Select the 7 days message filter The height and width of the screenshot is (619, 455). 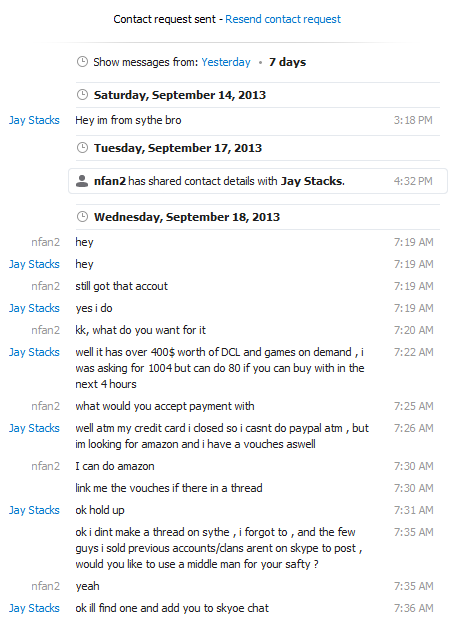(x=287, y=62)
